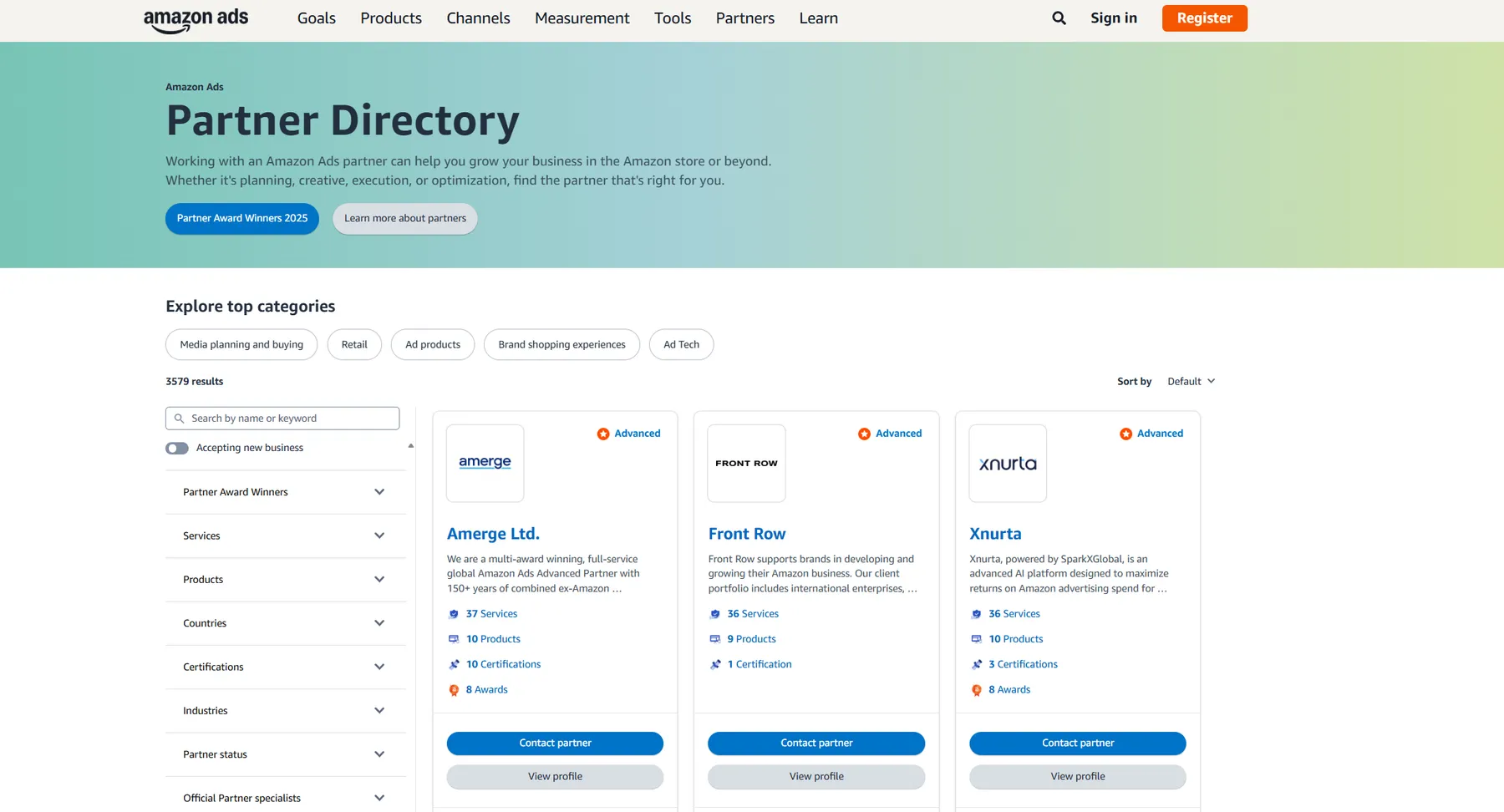The image size is (1504, 812).
Task: Expand the Services filter section
Action: coord(285,535)
